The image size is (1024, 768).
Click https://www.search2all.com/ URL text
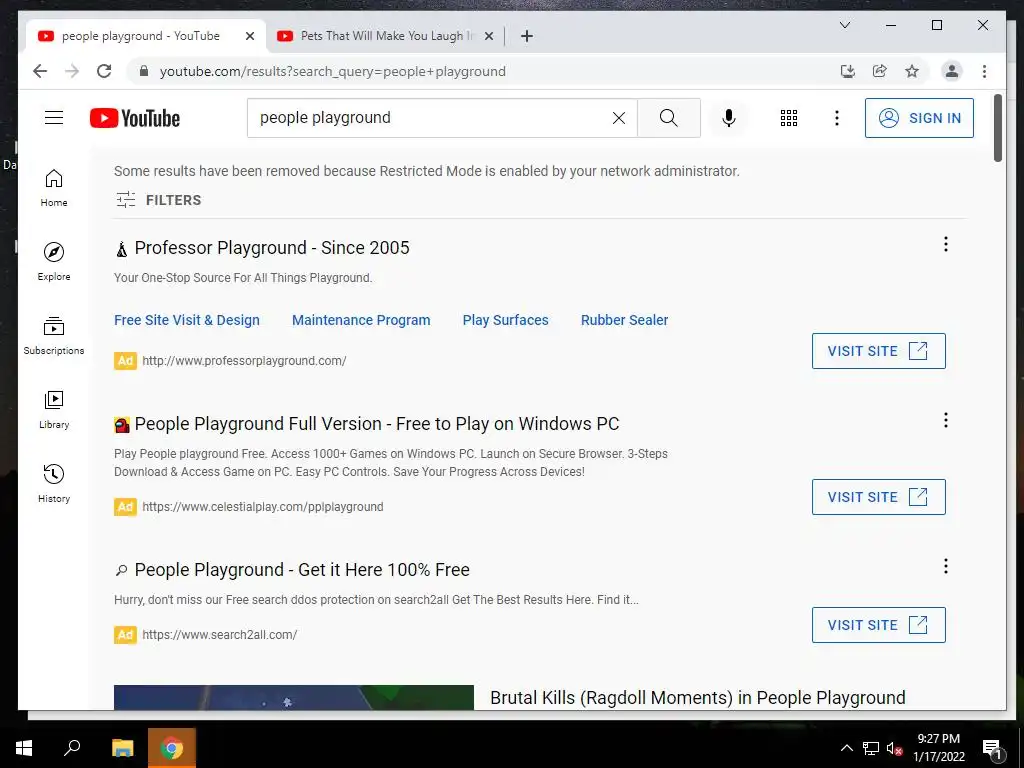219,635
